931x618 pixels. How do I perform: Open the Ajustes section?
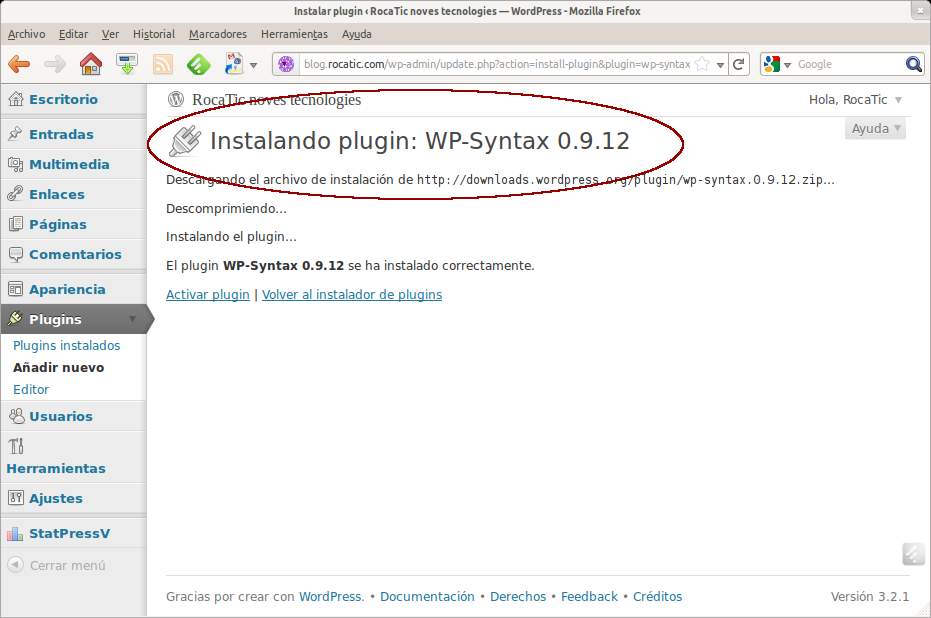pos(56,499)
